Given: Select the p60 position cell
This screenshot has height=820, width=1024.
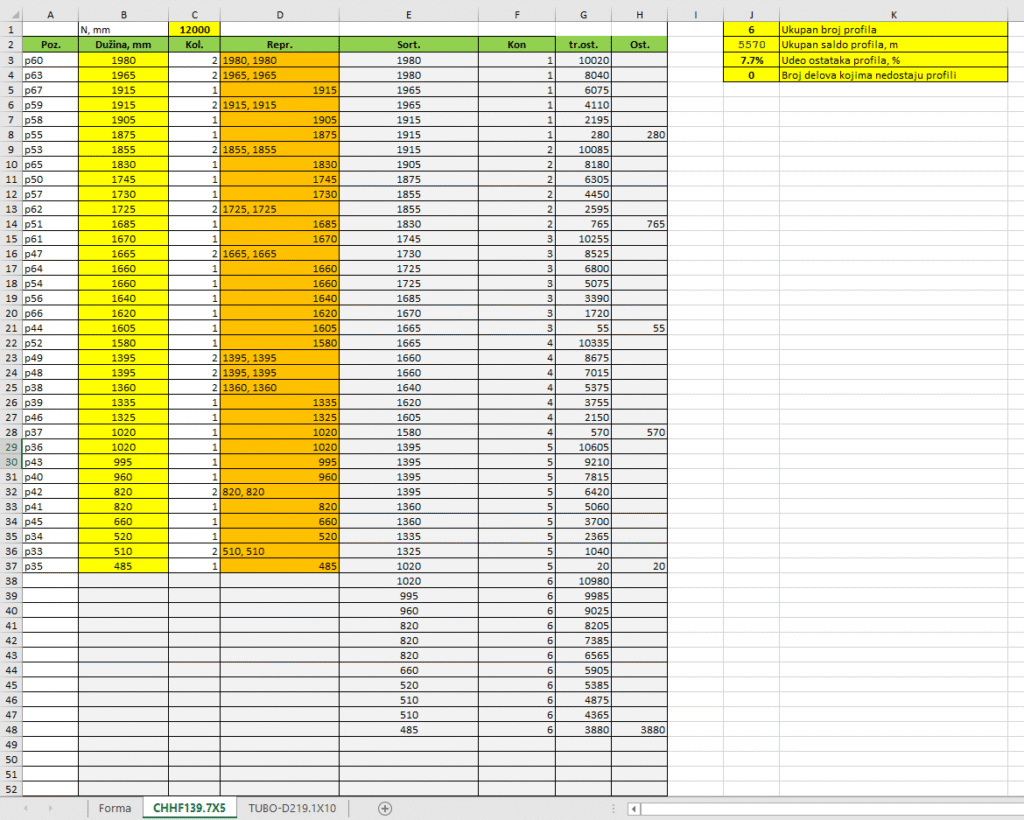Looking at the screenshot, I should (50, 60).
